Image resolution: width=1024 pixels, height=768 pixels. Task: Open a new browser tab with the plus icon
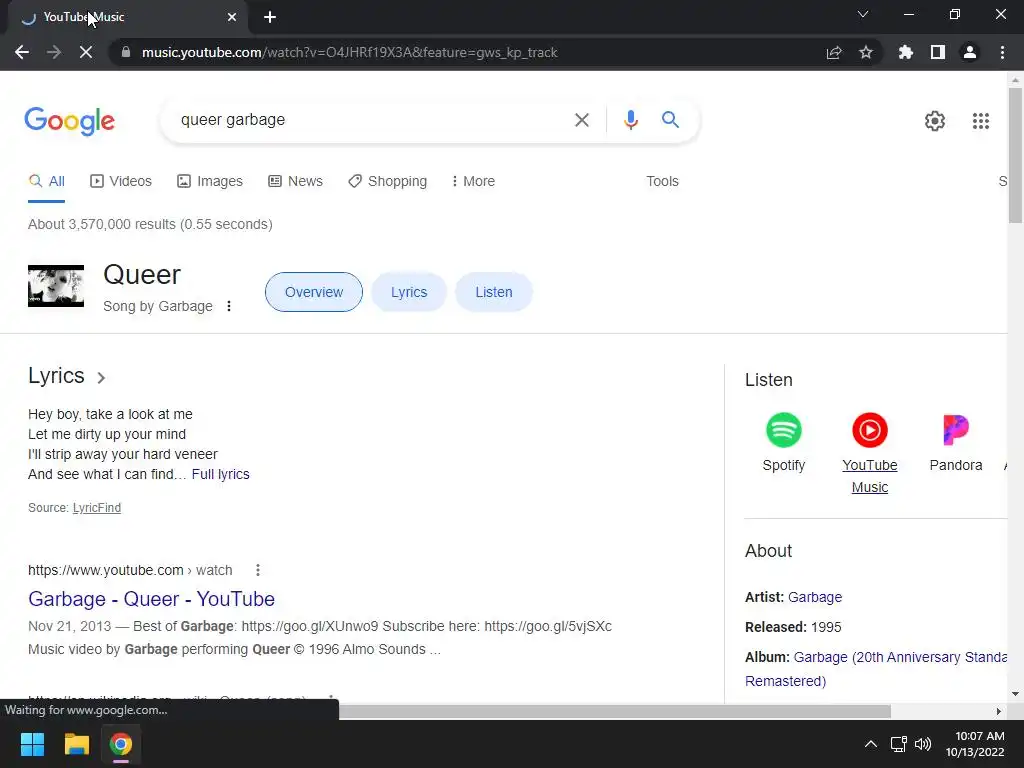pos(270,17)
